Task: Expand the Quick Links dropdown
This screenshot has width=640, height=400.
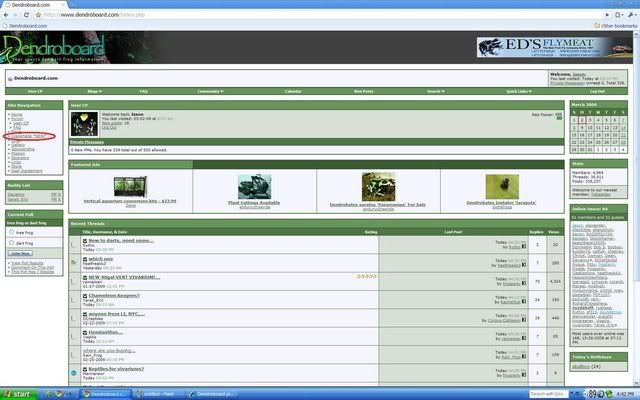Action: tap(519, 91)
